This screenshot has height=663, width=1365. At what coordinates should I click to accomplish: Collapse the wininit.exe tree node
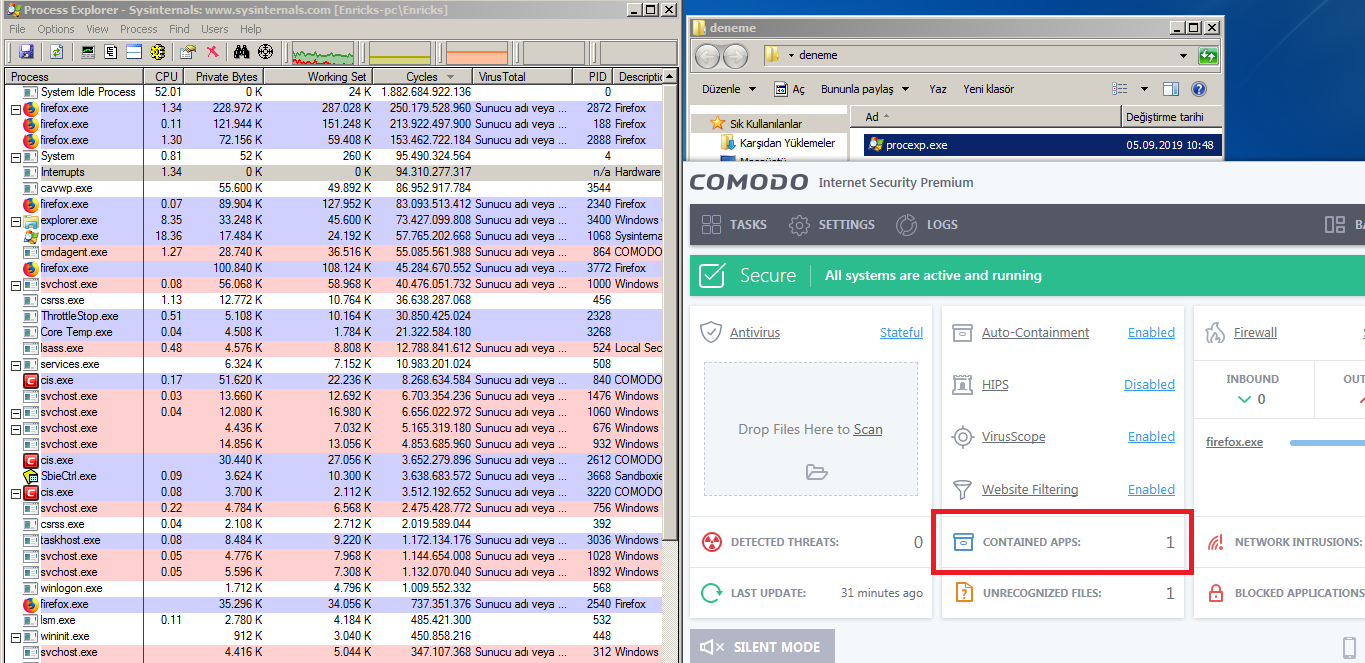pos(15,636)
